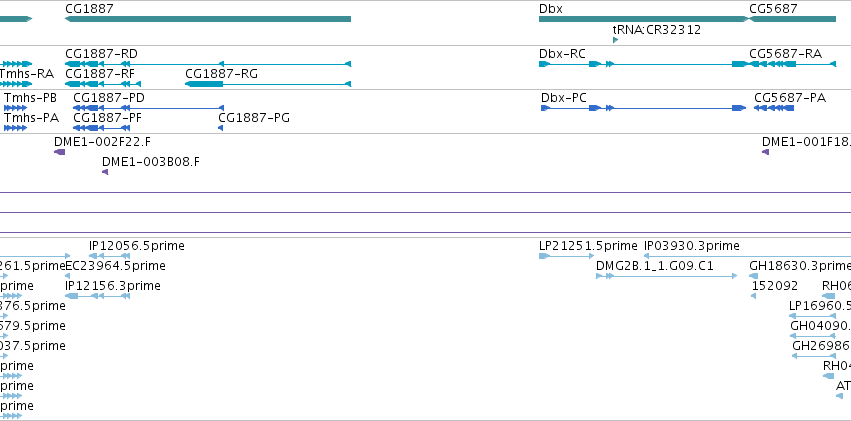The width and height of the screenshot is (851, 421).
Task: Click the Dbx-RC label text
Action: pos(562,54)
